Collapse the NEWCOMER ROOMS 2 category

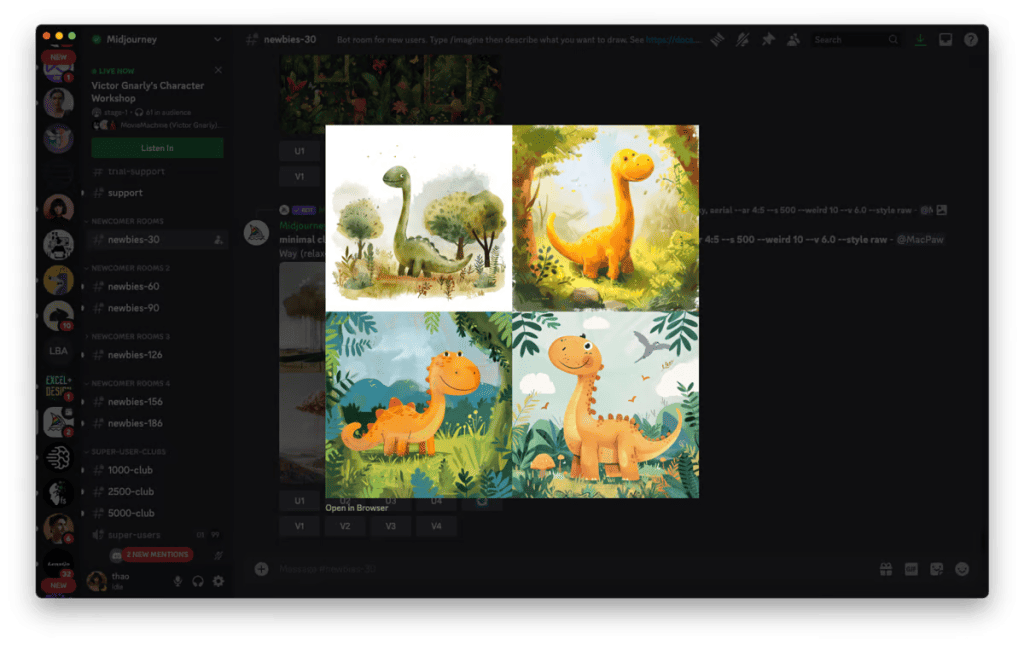[x=129, y=268]
